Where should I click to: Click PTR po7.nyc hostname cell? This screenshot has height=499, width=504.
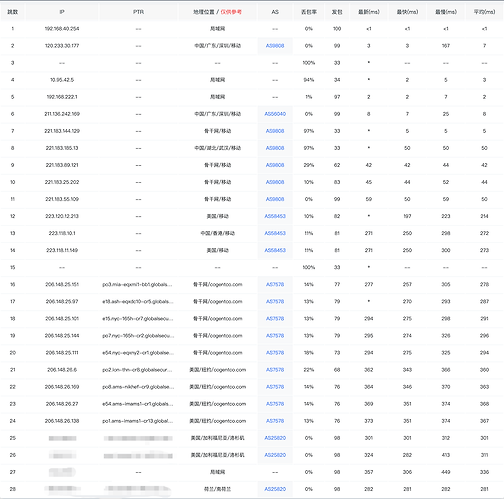click(138, 336)
